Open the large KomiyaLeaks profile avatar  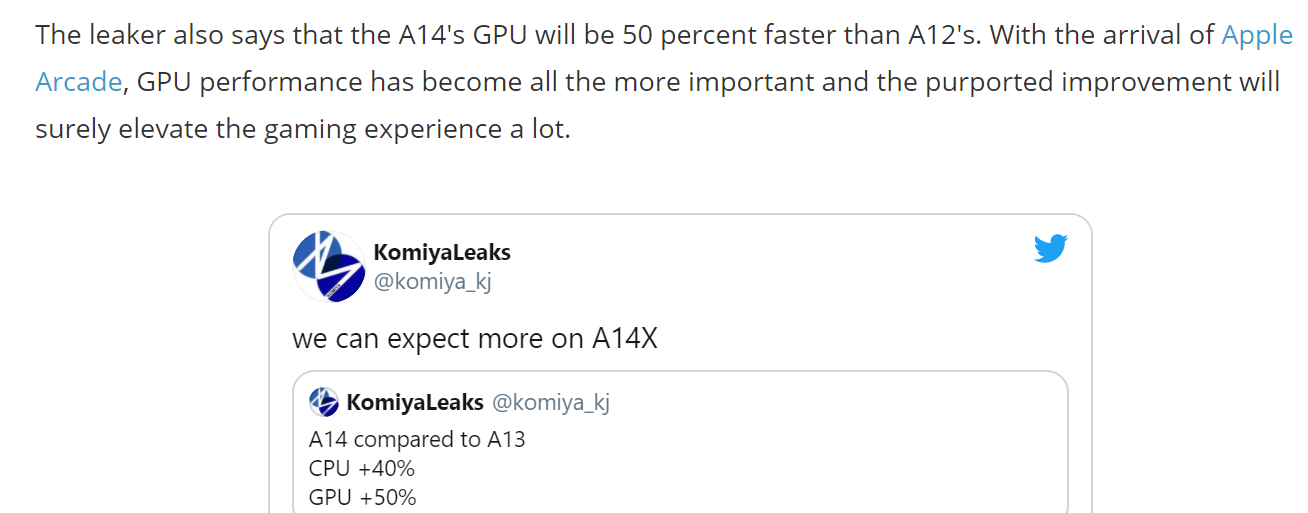coord(328,266)
